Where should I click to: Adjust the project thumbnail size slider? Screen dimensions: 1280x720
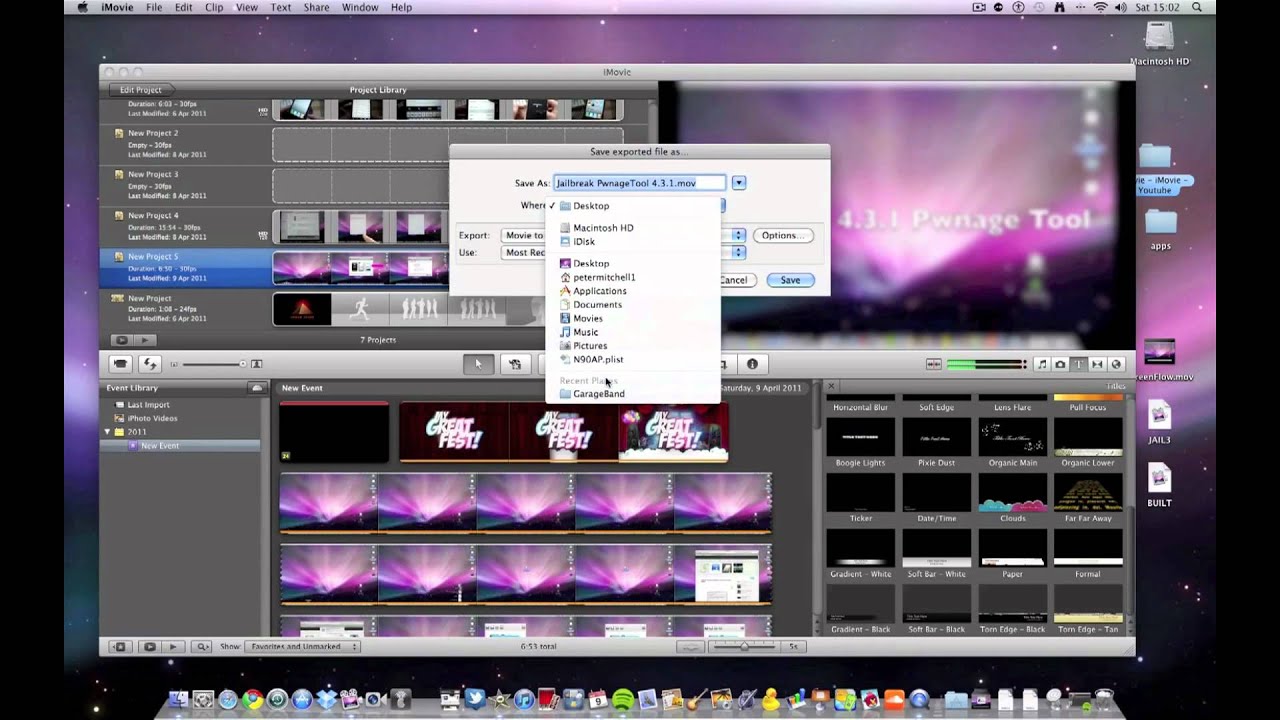point(213,364)
